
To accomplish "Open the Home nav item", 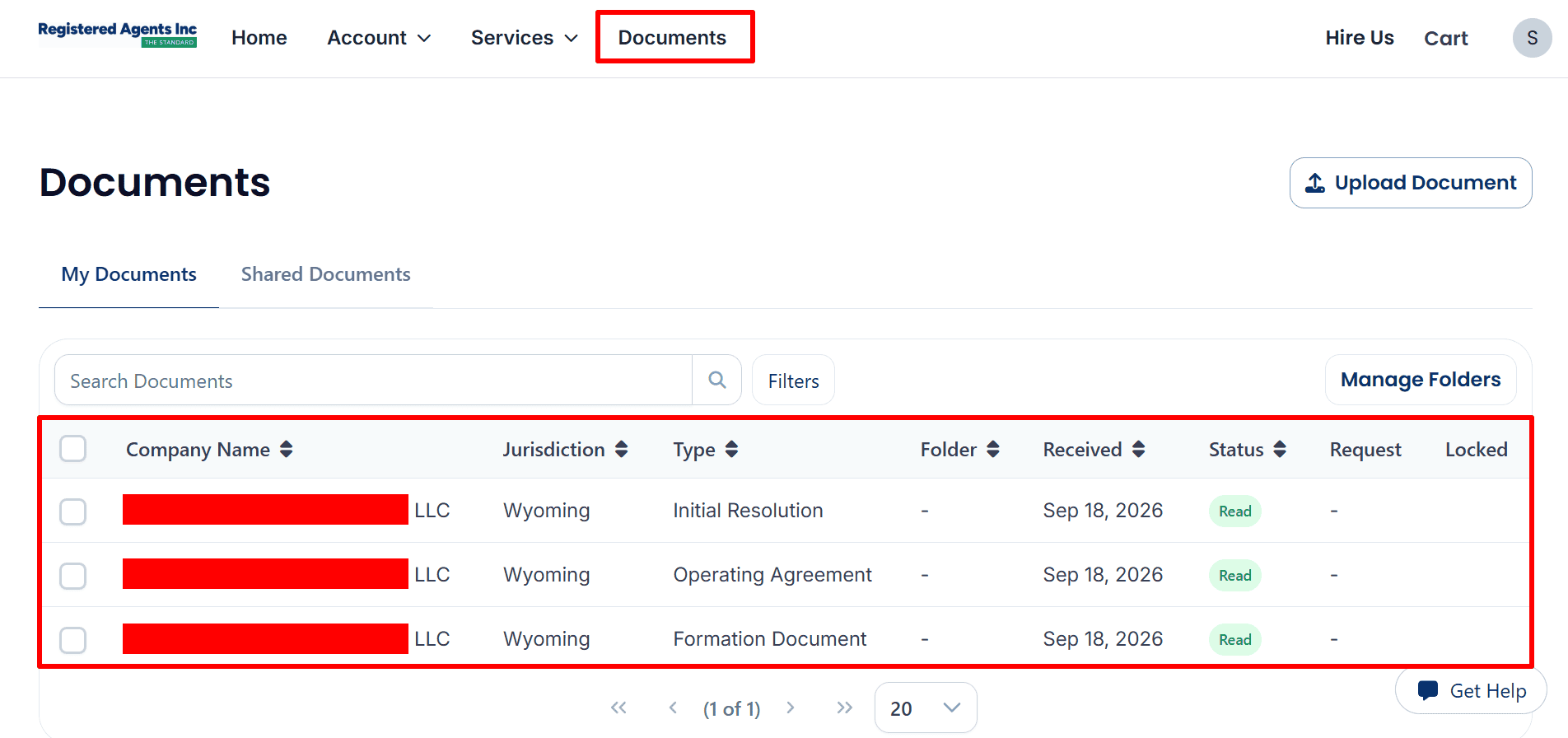I will [259, 38].
